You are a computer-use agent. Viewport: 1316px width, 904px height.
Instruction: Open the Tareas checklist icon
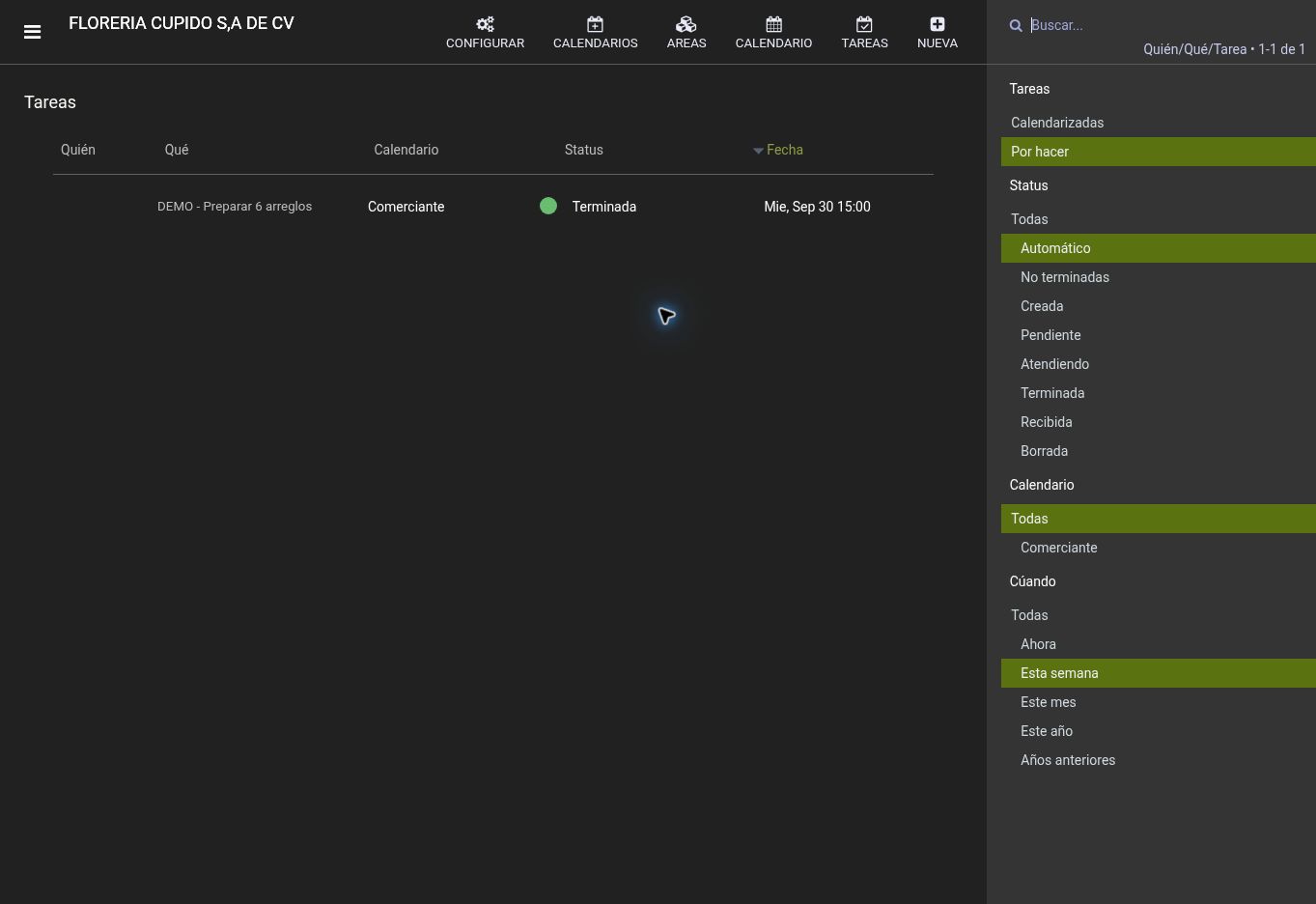(864, 24)
